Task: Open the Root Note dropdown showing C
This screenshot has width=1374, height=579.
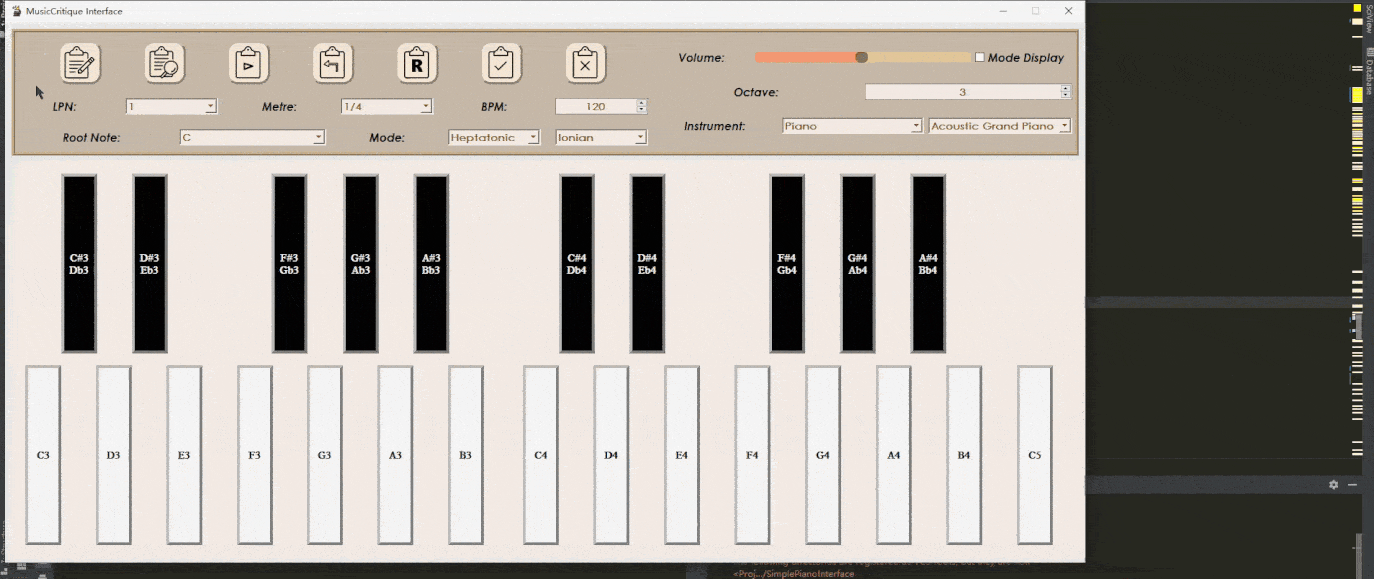Action: (252, 137)
